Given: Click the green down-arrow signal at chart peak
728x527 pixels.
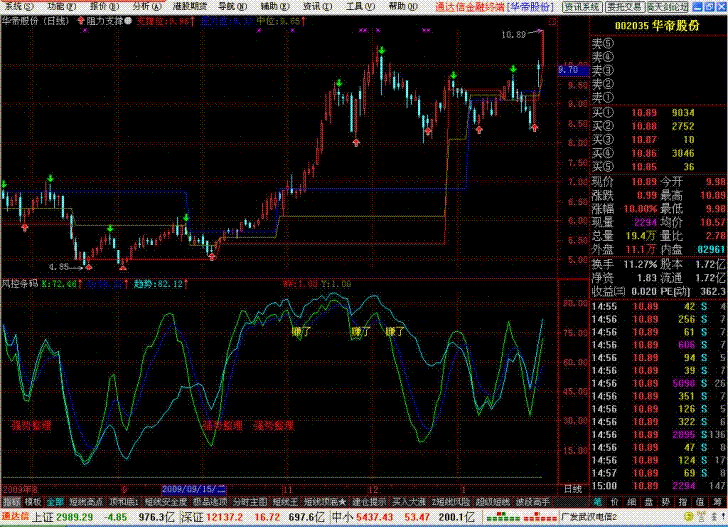Looking at the screenshot, I should (x=381, y=48).
